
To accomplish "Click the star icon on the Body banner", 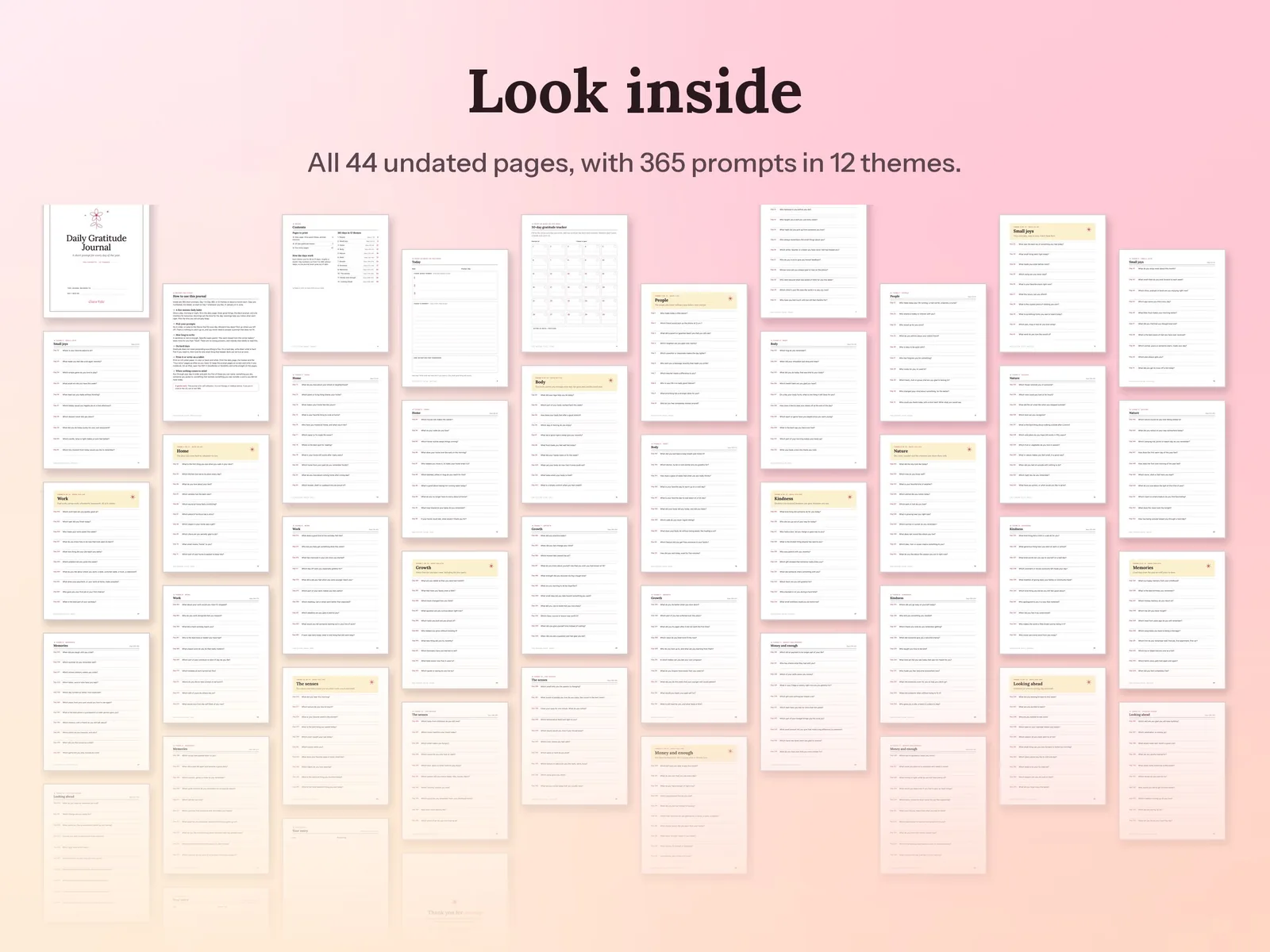I will 611,381.
